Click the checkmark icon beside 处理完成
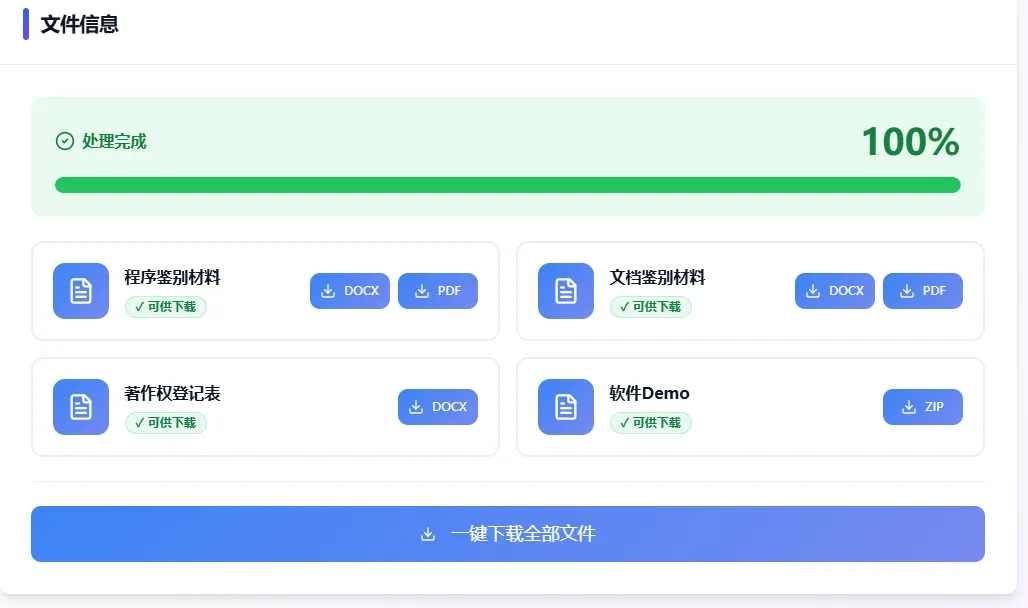 click(x=64, y=142)
